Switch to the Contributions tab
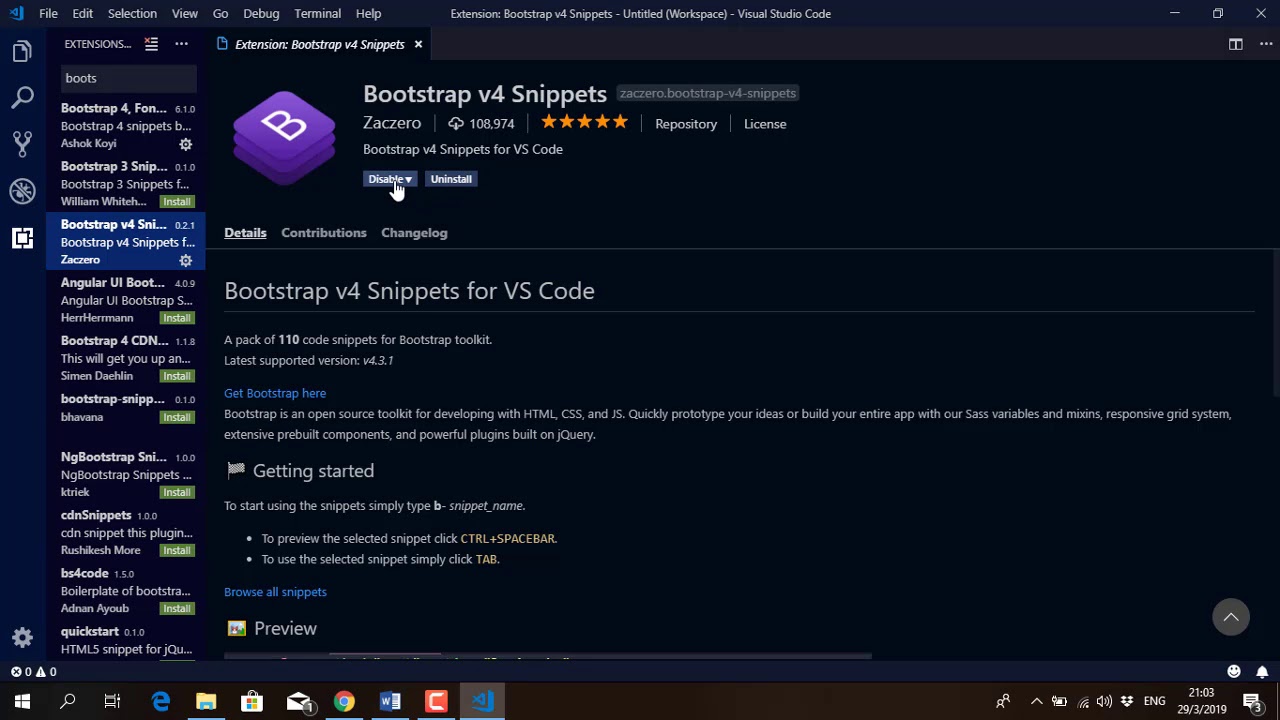Viewport: 1280px width, 720px height. coord(324,233)
